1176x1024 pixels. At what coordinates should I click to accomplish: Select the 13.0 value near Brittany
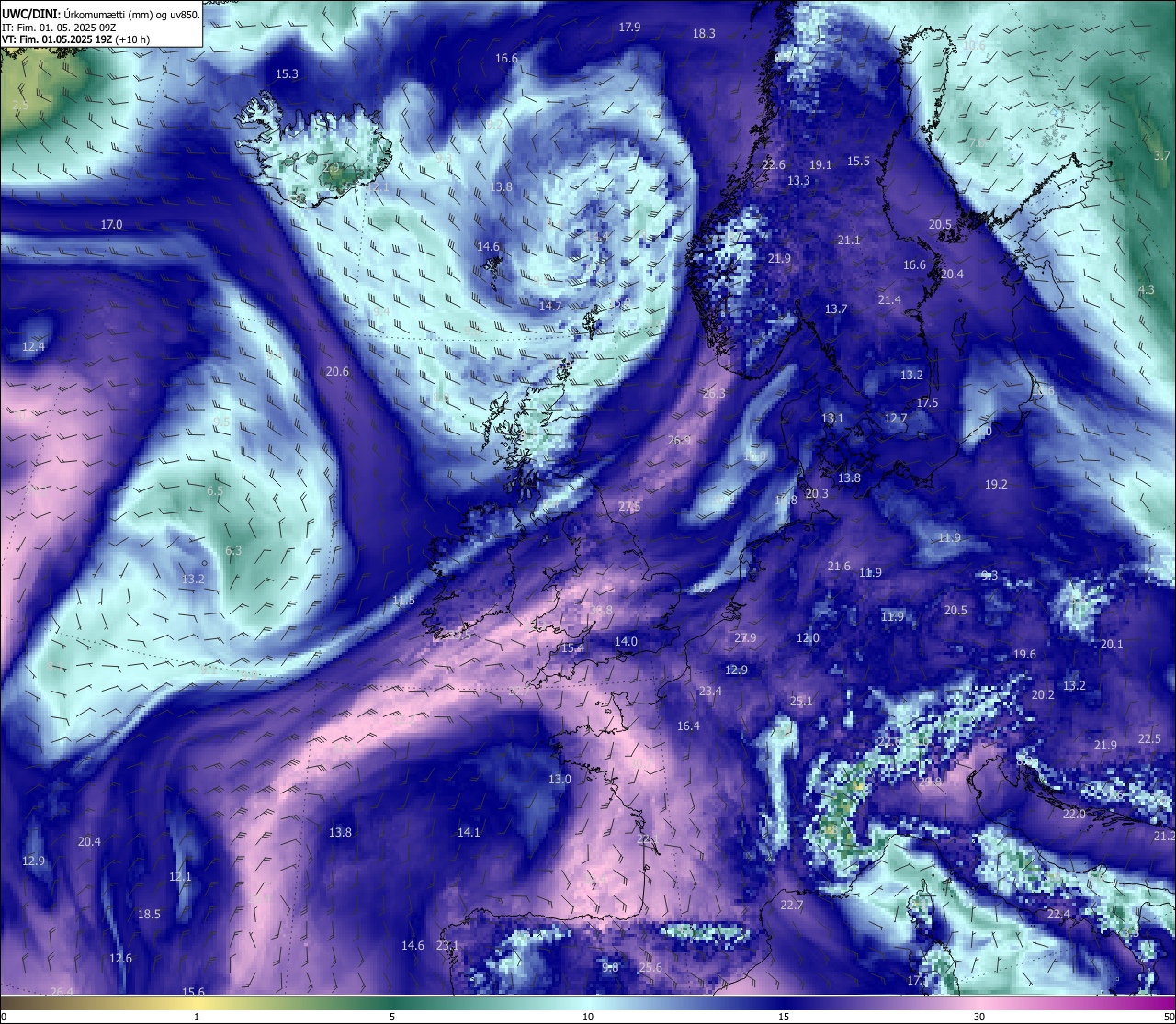560,779
